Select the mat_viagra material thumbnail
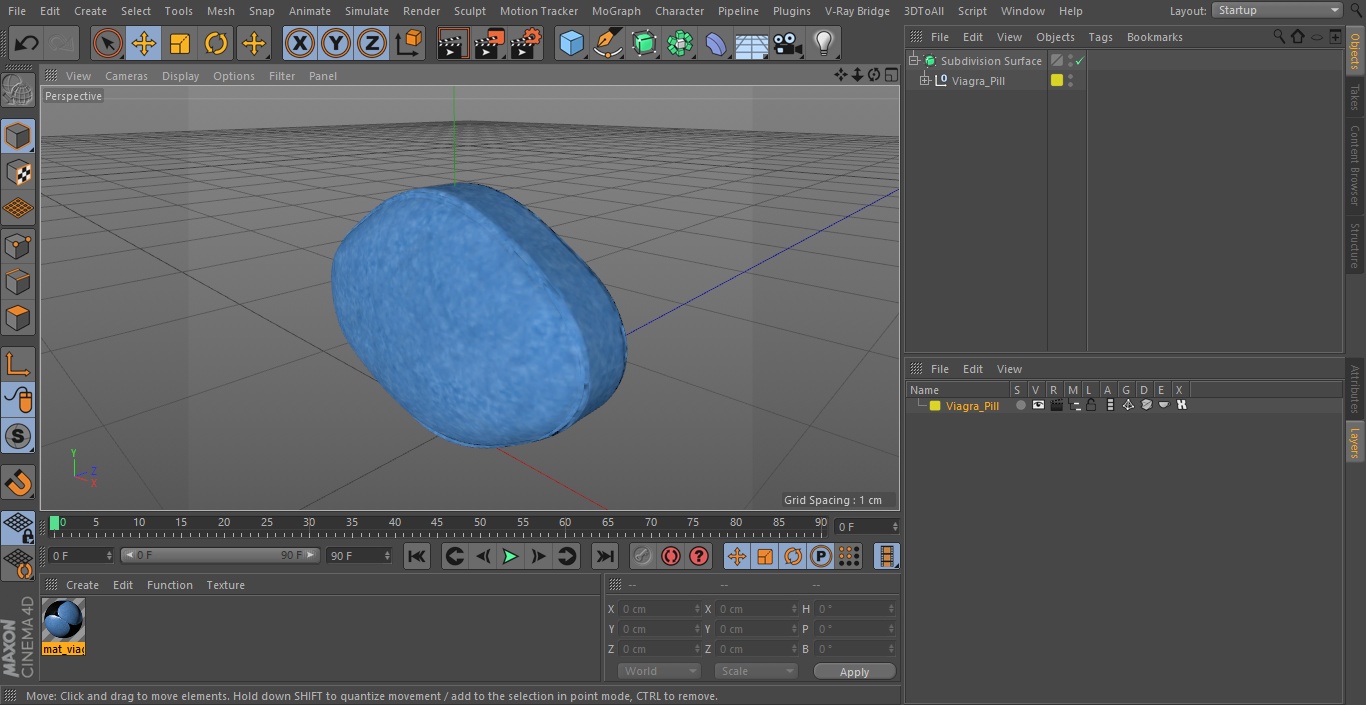The width and height of the screenshot is (1366, 705). [63, 626]
